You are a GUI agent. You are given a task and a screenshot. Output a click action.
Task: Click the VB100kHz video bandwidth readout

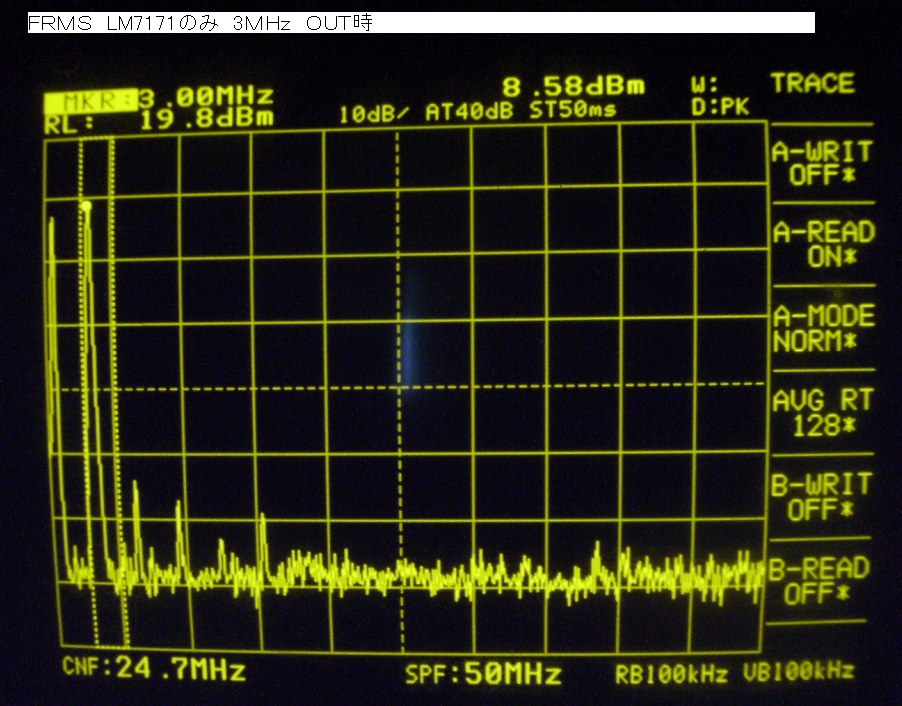[798, 671]
